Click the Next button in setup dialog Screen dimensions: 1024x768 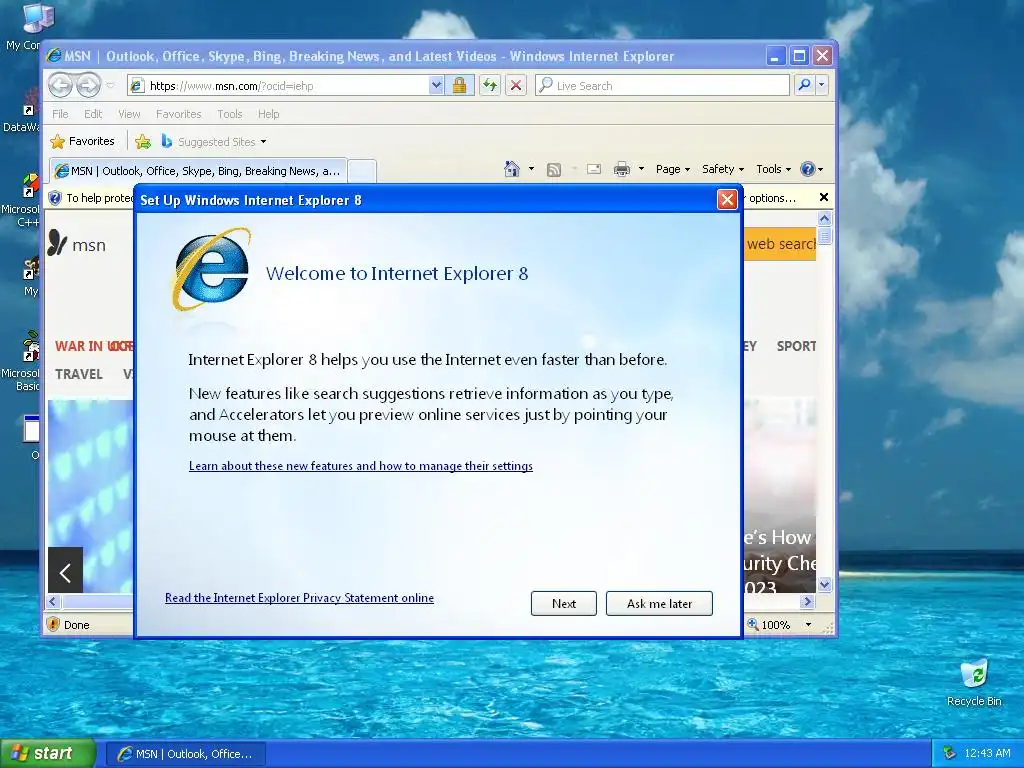(x=564, y=603)
